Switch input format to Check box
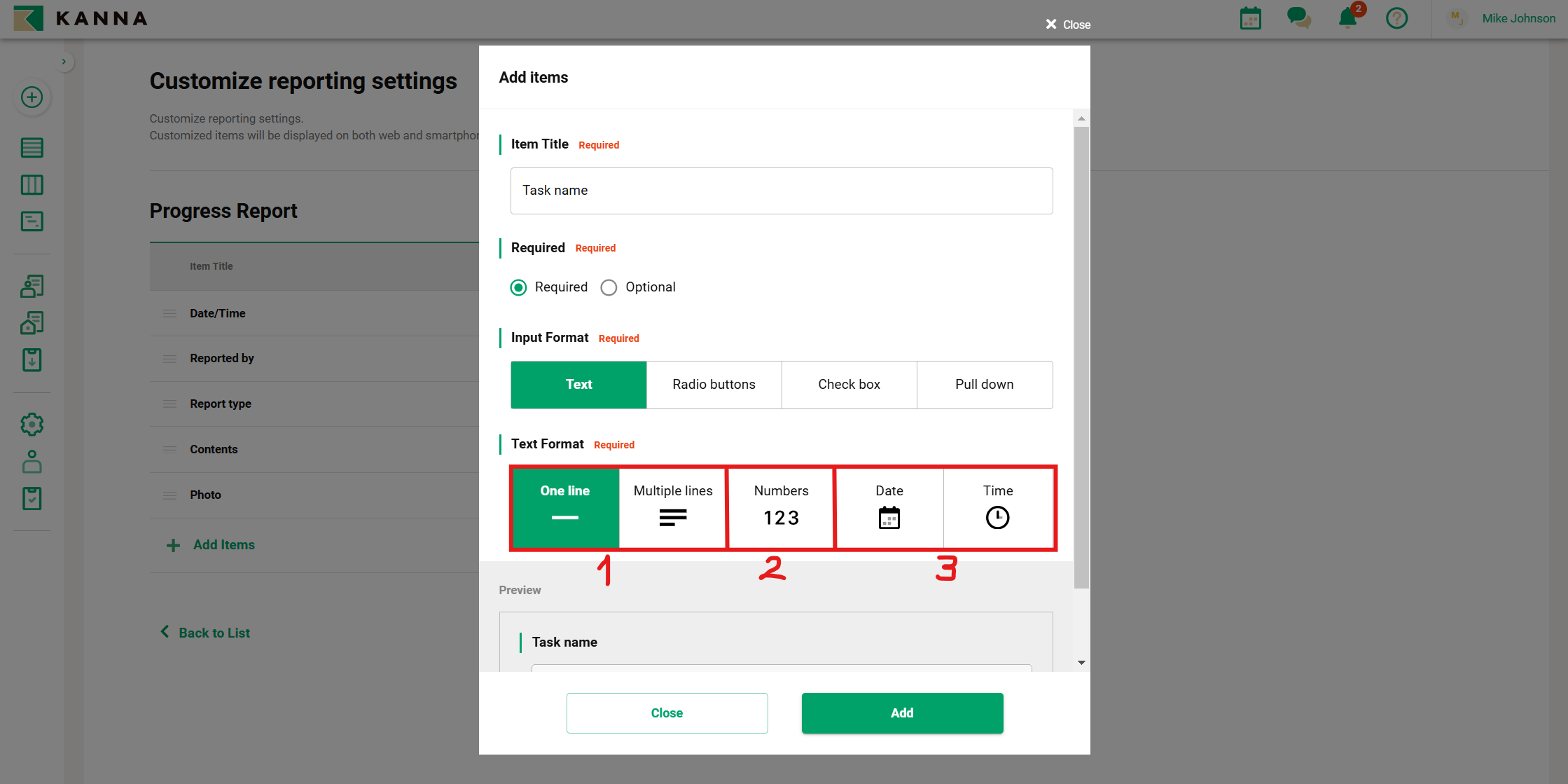The width and height of the screenshot is (1568, 784). [849, 385]
